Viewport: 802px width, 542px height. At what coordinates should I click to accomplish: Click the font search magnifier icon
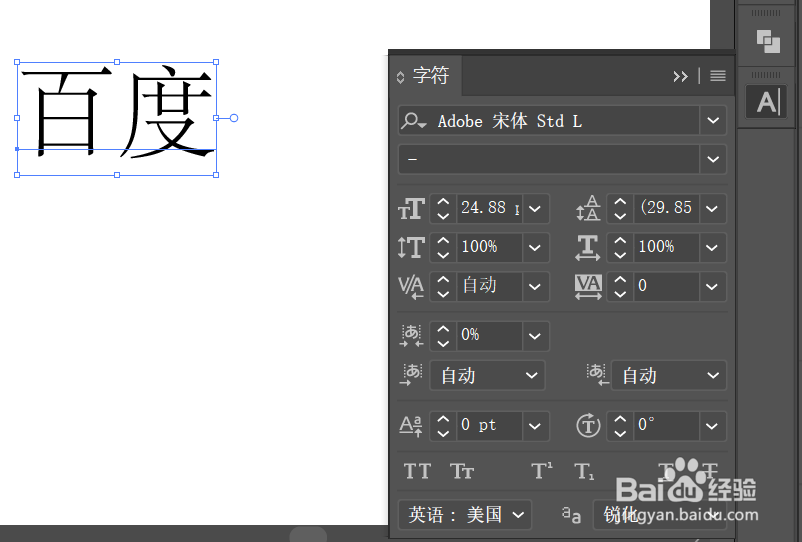click(413, 121)
